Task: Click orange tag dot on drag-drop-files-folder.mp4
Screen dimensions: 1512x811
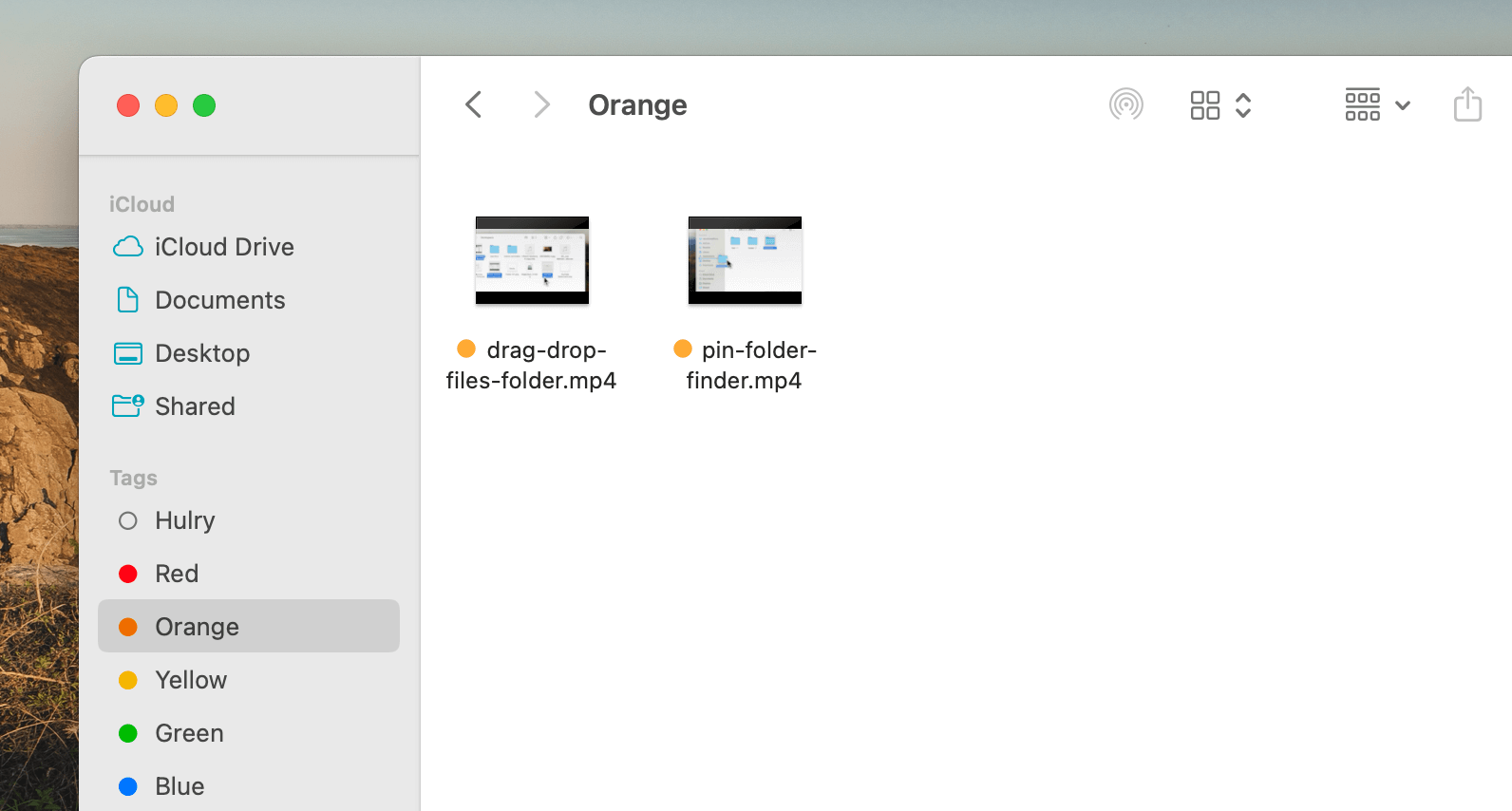Action: pos(466,349)
